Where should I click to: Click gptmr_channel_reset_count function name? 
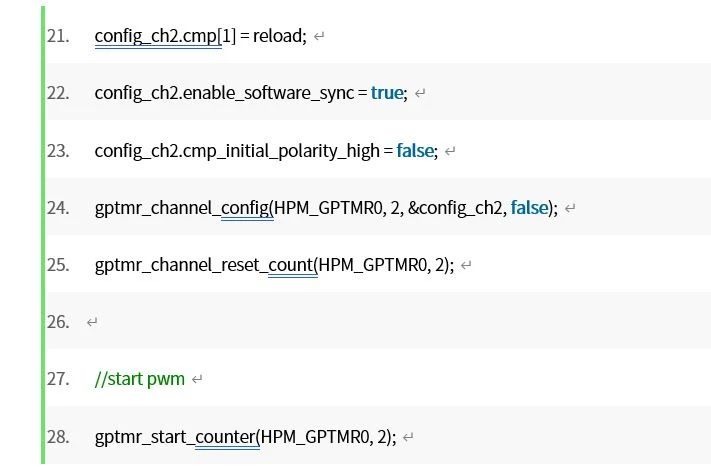[204, 265]
